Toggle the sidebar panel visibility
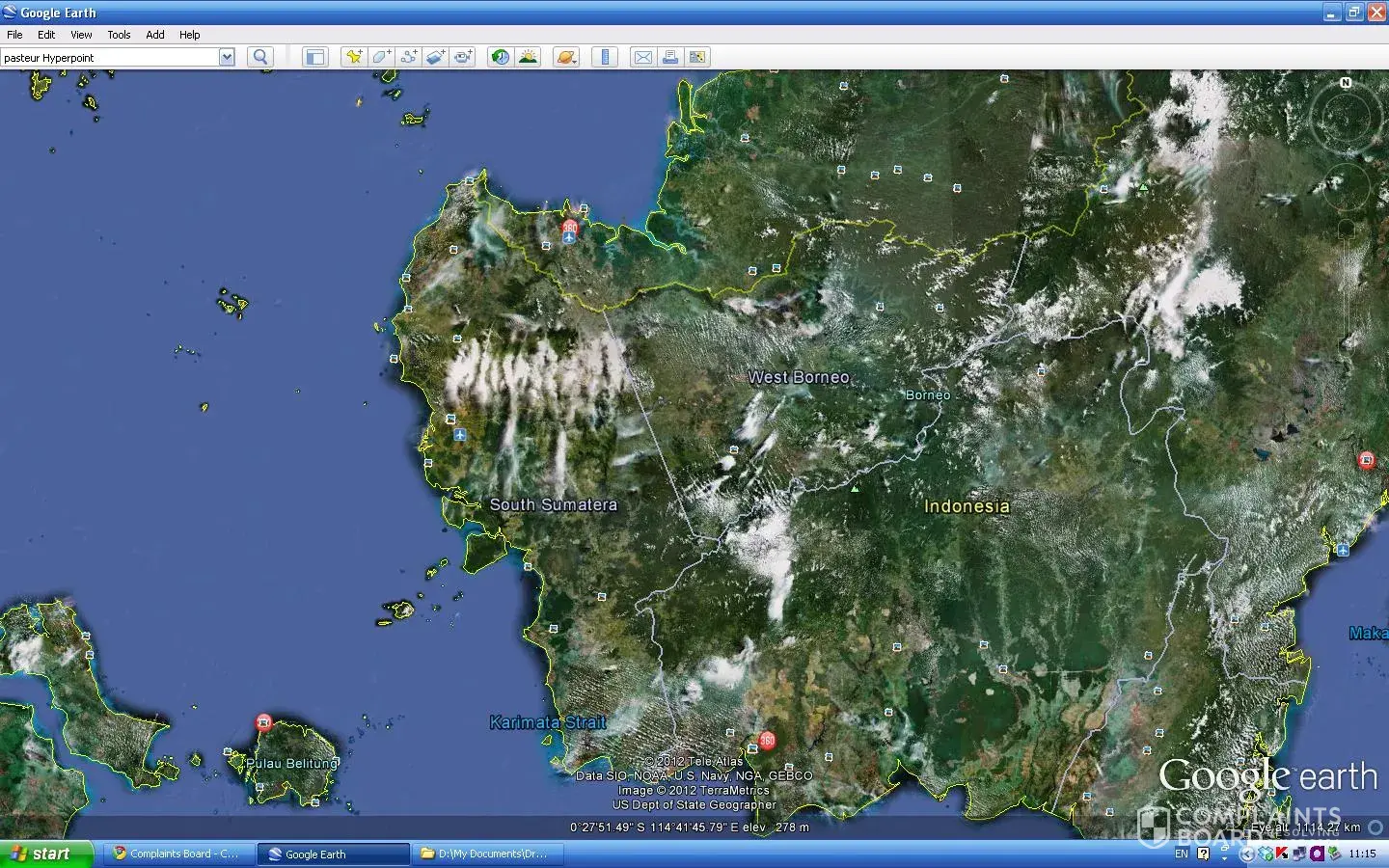 click(314, 57)
